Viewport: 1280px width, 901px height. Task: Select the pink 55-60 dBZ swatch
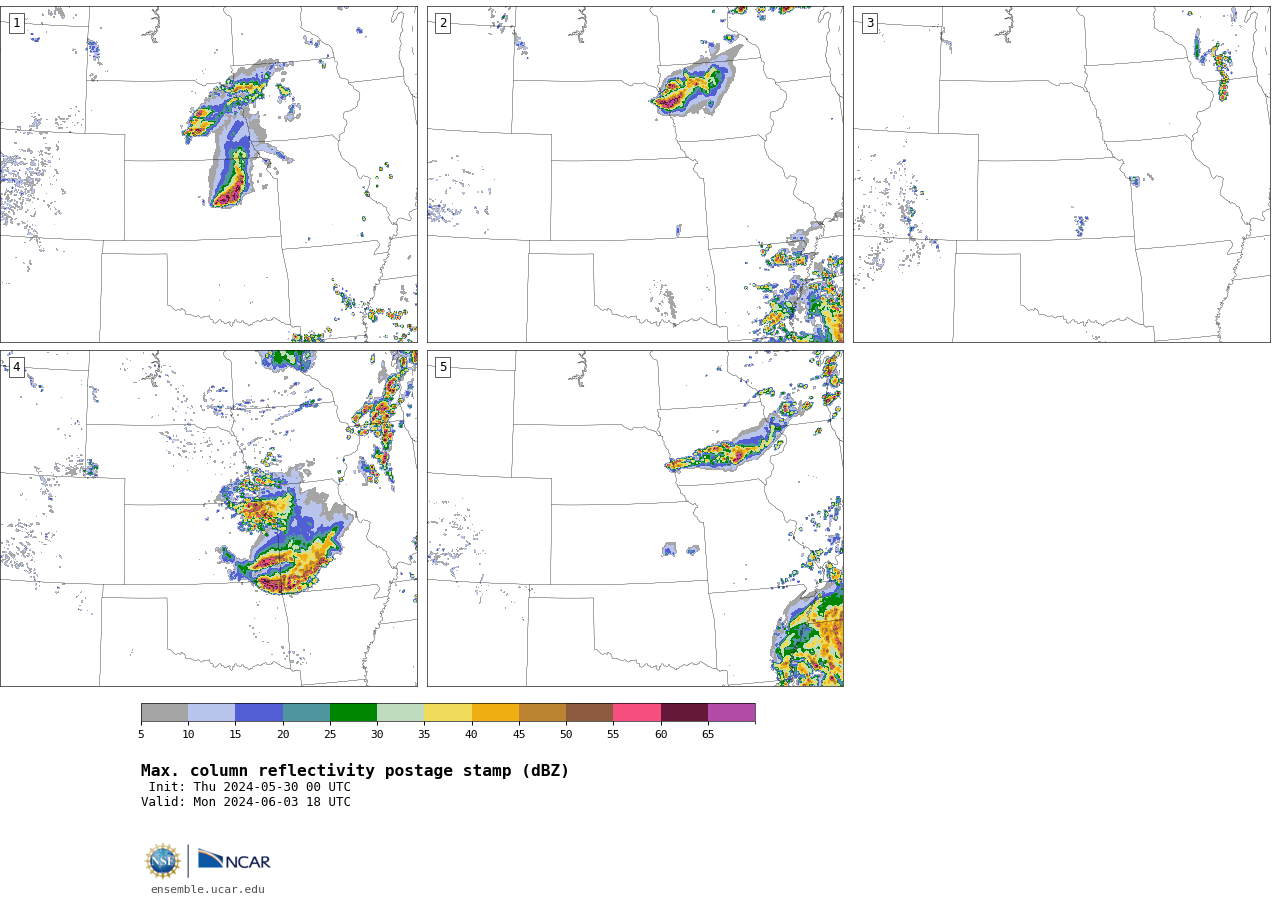(637, 713)
